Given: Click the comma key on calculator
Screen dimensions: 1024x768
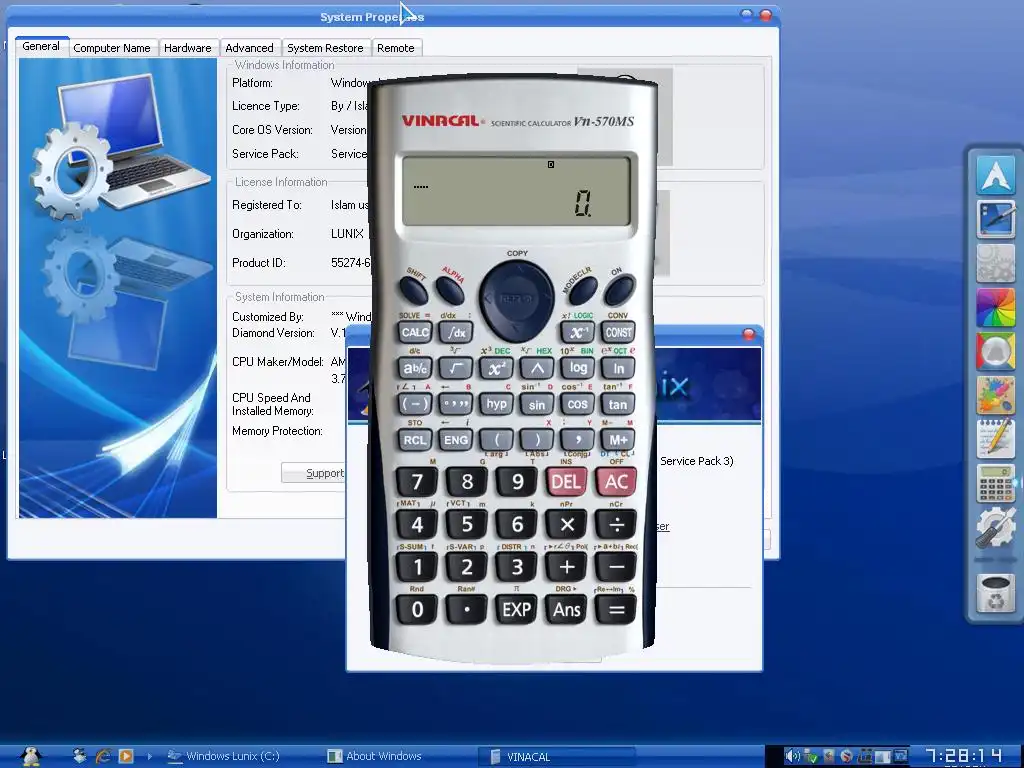Looking at the screenshot, I should click(x=577, y=440).
